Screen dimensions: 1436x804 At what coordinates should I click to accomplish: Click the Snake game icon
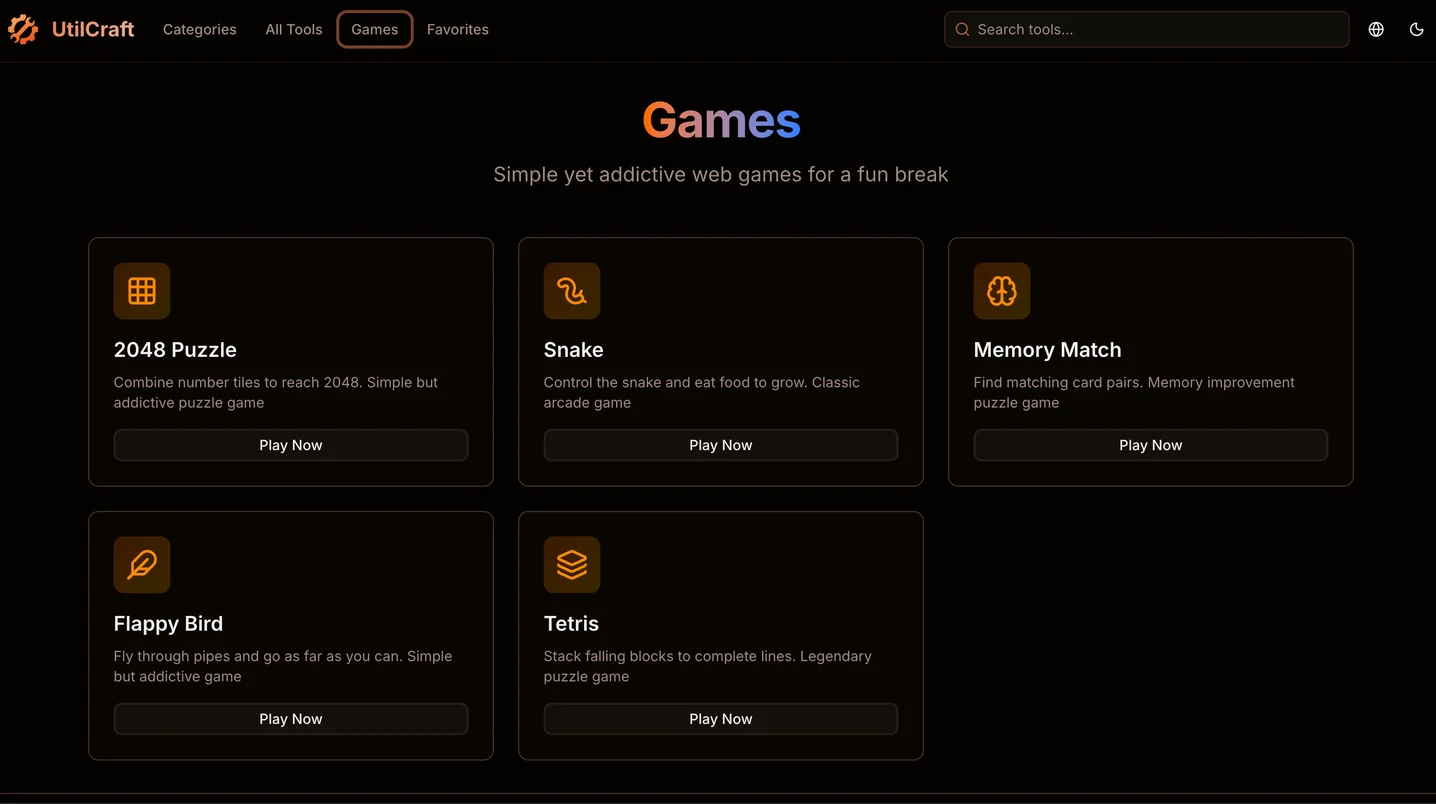click(572, 291)
